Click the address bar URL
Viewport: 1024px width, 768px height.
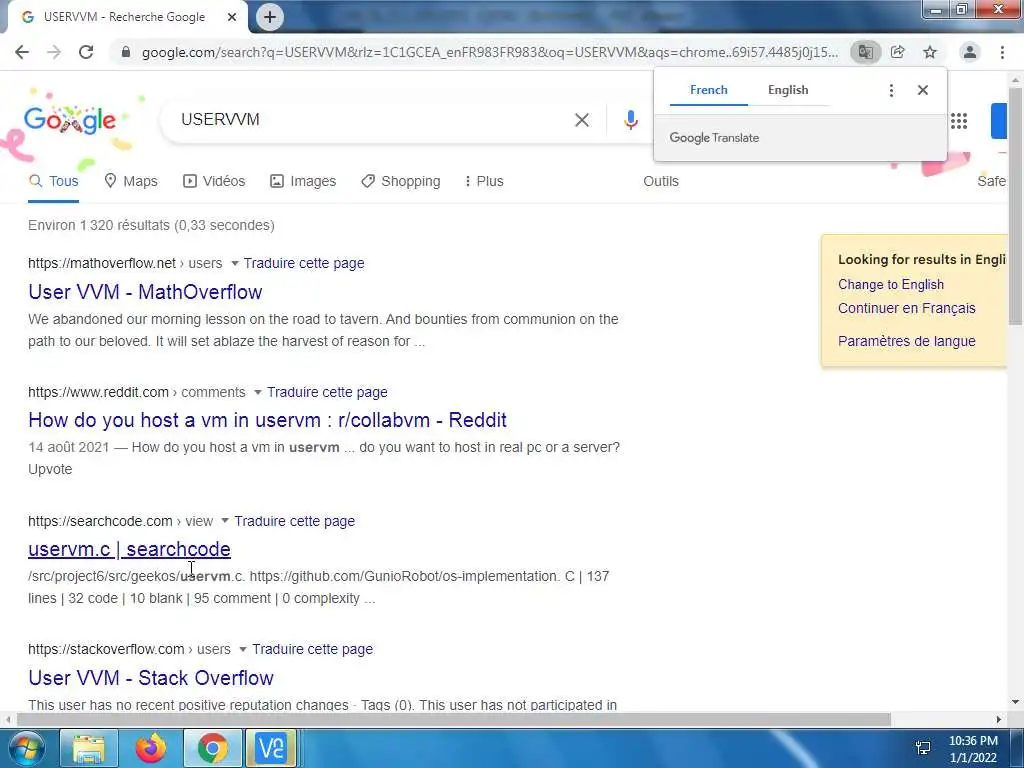pyautogui.click(x=490, y=52)
